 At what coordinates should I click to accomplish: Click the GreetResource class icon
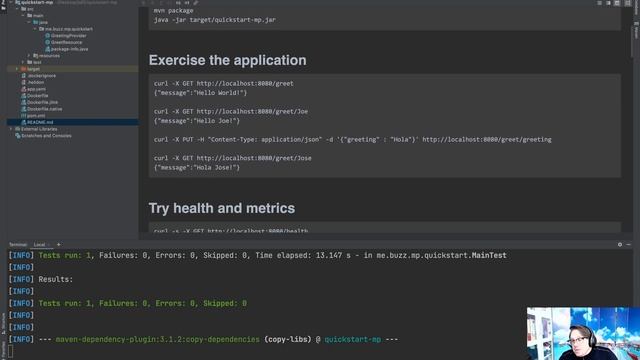tap(47, 42)
